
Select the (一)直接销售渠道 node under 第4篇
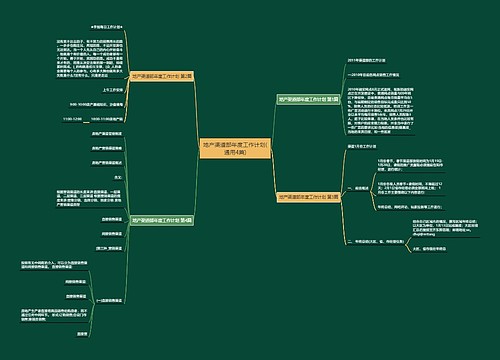click(109, 301)
